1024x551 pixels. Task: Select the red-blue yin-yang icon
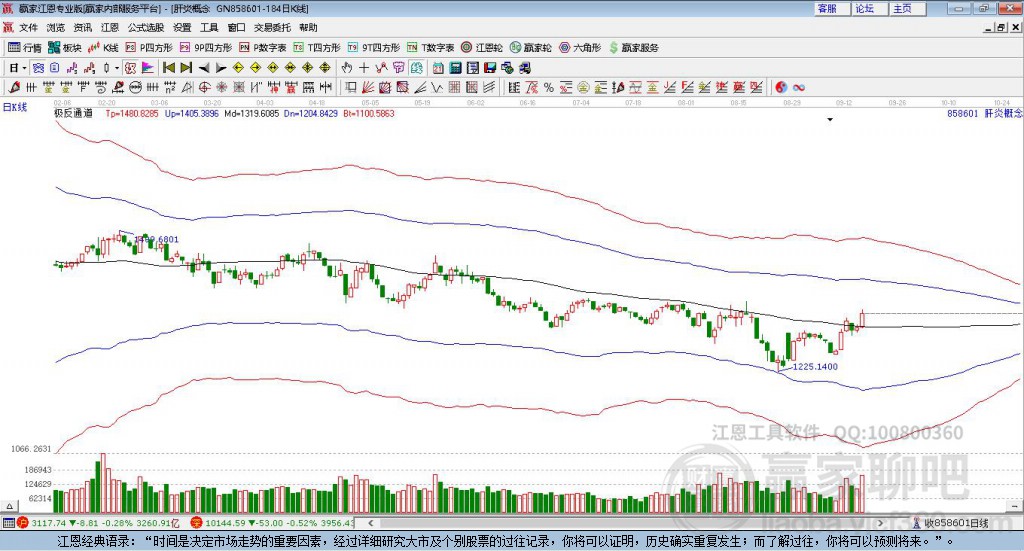(781, 87)
